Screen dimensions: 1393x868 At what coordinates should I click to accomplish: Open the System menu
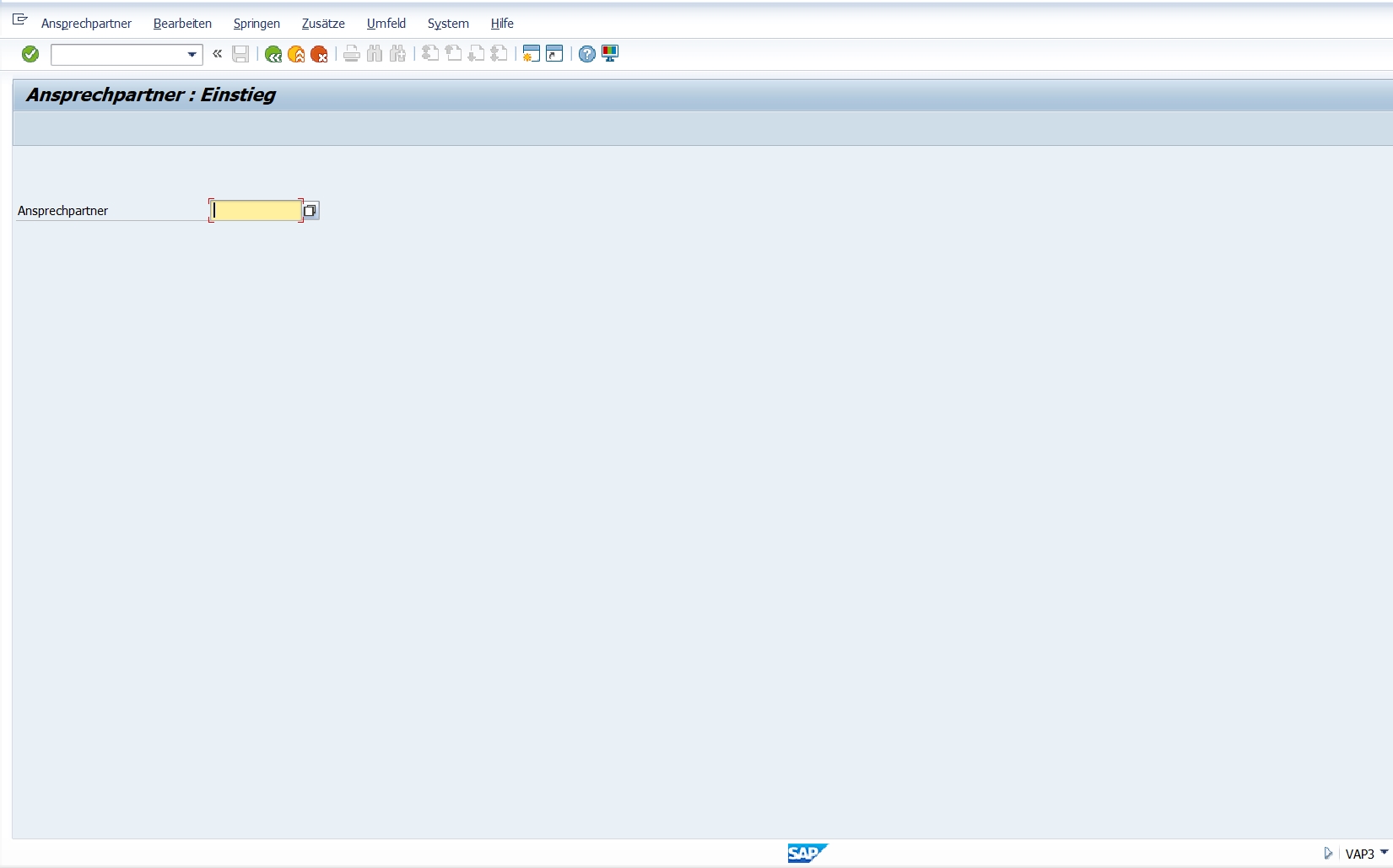point(448,24)
